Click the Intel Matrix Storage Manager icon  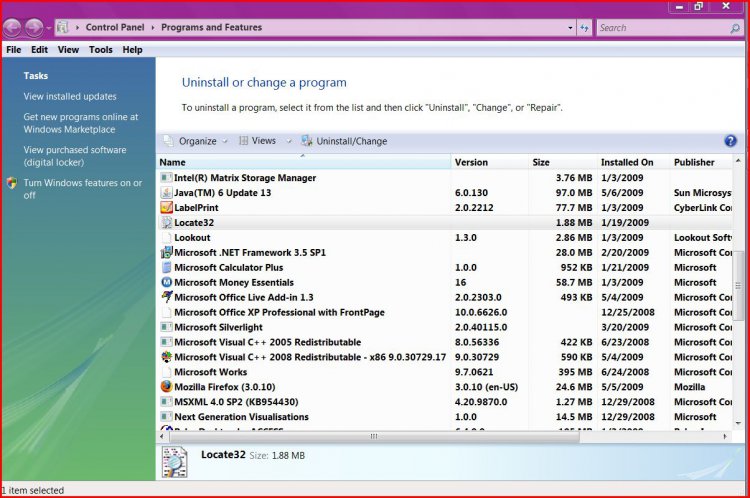[166, 177]
